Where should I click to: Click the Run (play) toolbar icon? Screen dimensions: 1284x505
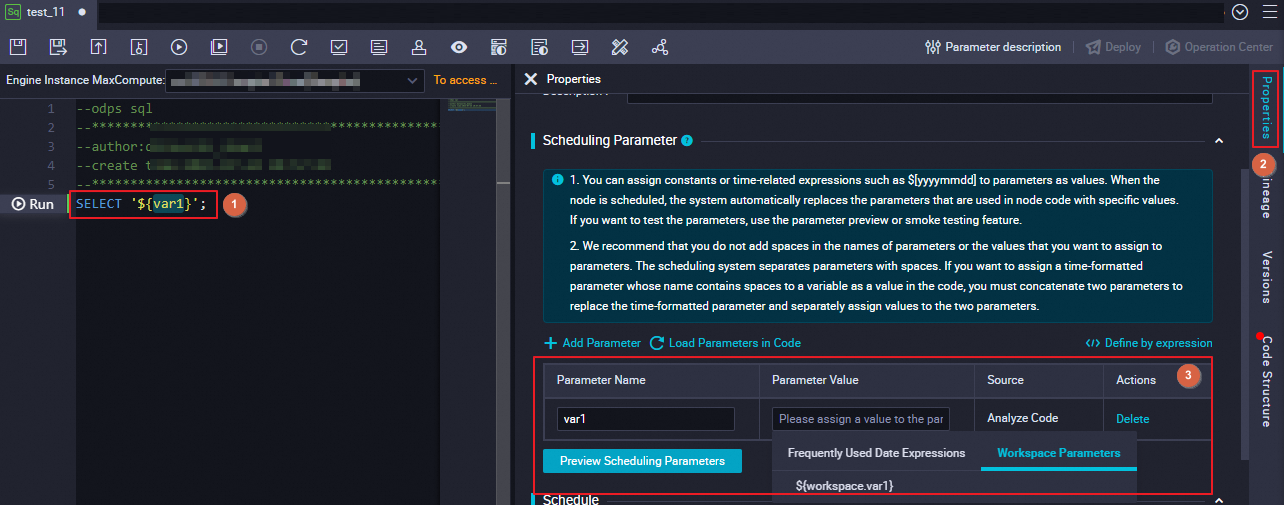coord(179,47)
